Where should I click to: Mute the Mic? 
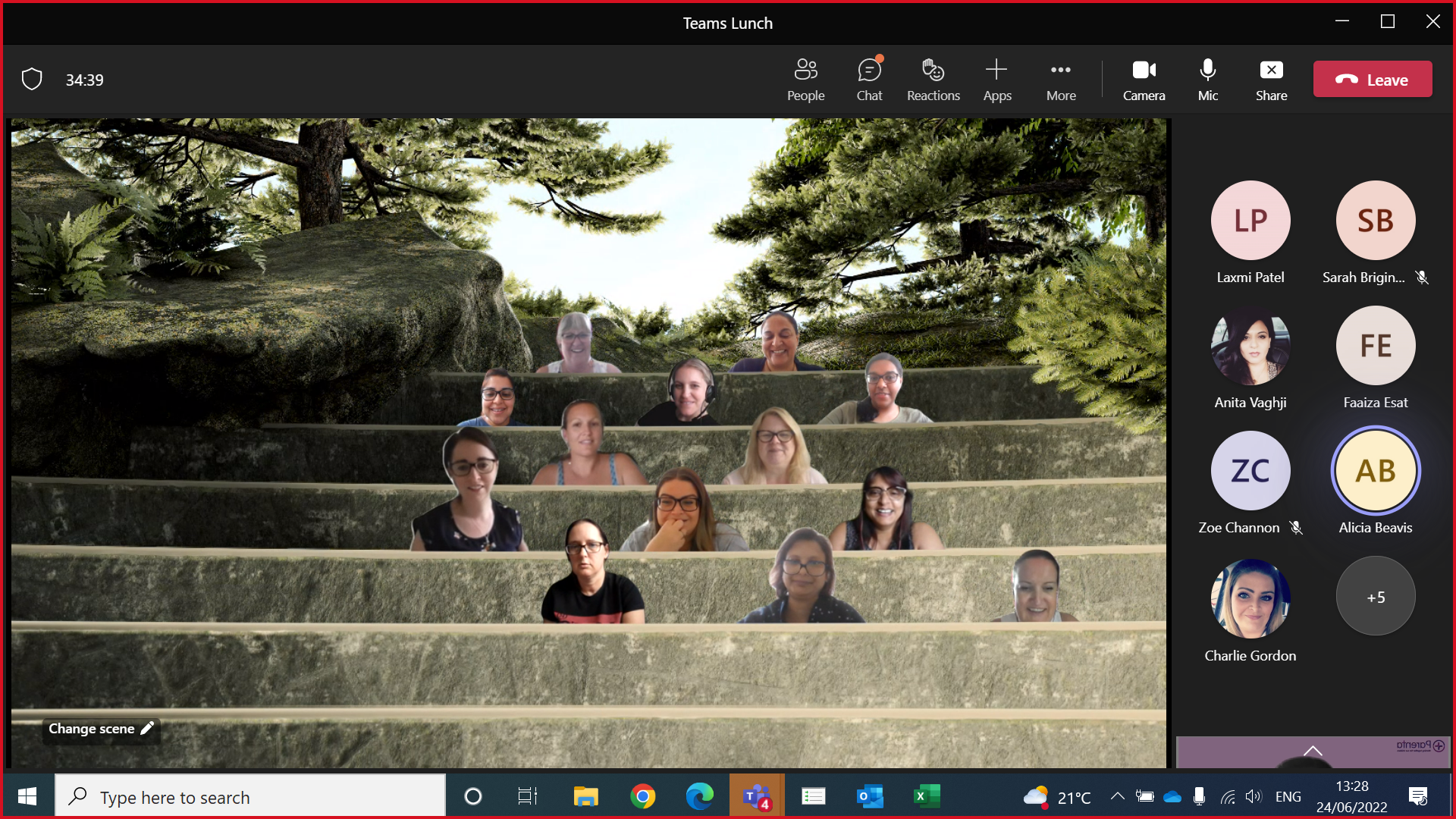pyautogui.click(x=1207, y=80)
